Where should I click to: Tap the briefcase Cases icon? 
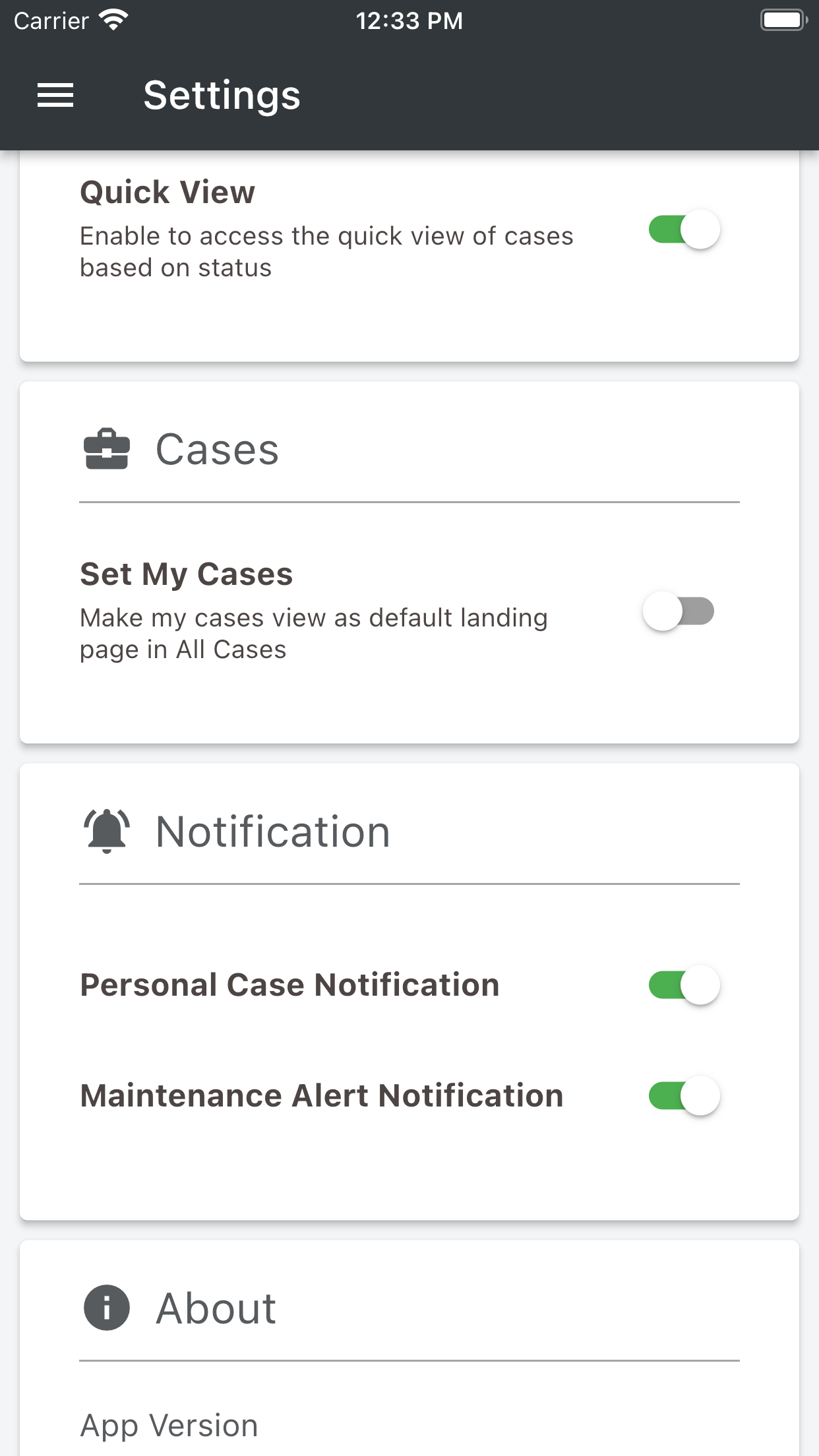[x=106, y=450]
